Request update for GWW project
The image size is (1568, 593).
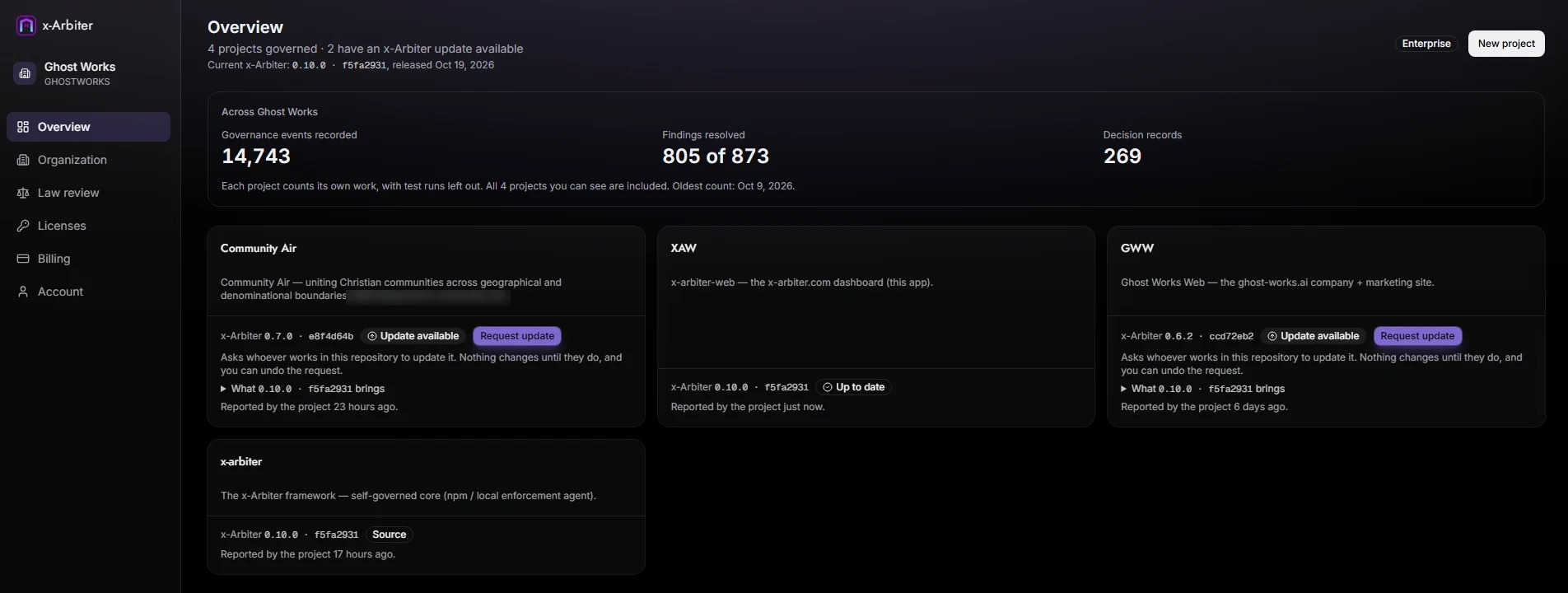pos(1417,336)
